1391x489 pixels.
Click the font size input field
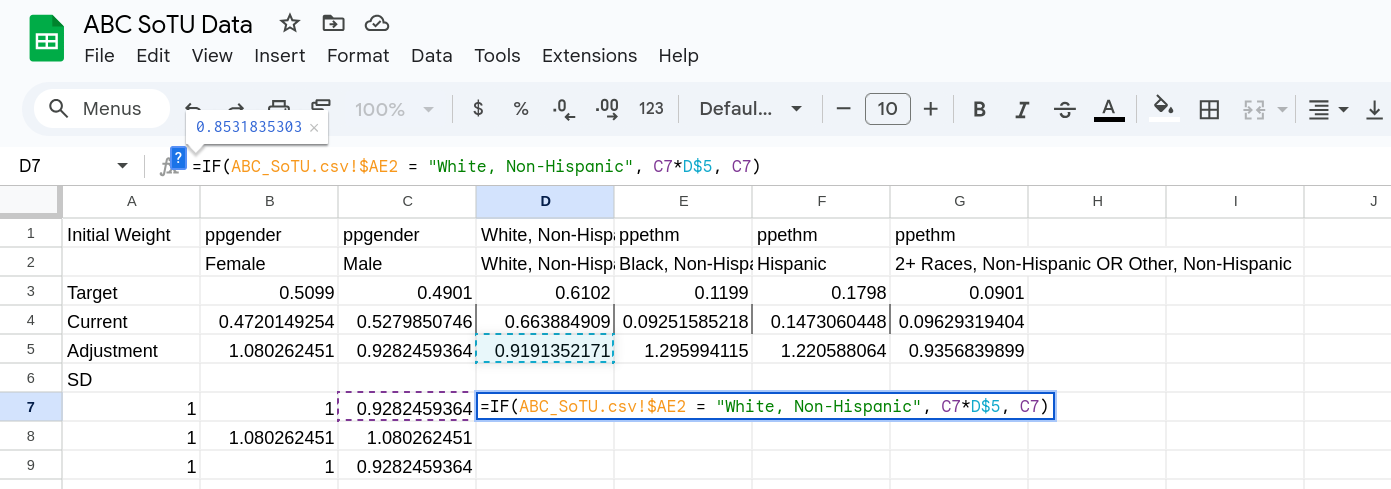click(887, 109)
